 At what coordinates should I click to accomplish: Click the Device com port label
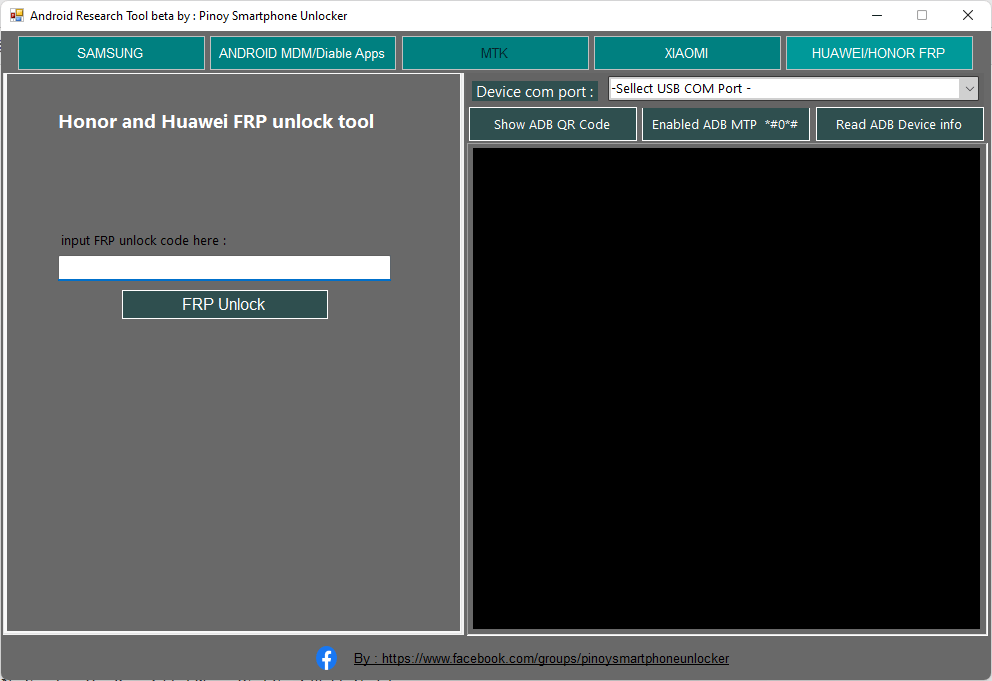tap(534, 91)
